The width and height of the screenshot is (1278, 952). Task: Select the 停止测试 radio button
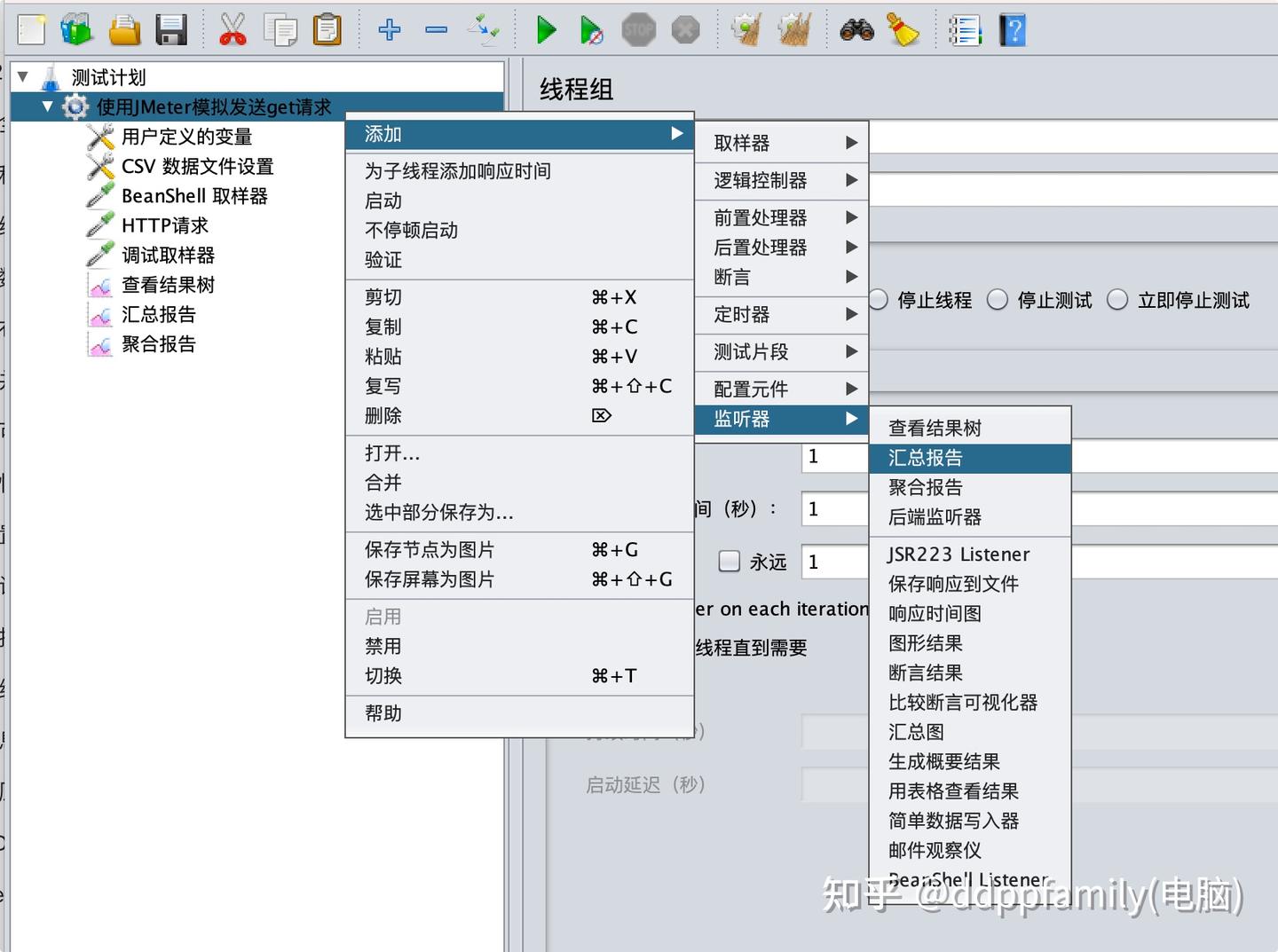tap(997, 300)
